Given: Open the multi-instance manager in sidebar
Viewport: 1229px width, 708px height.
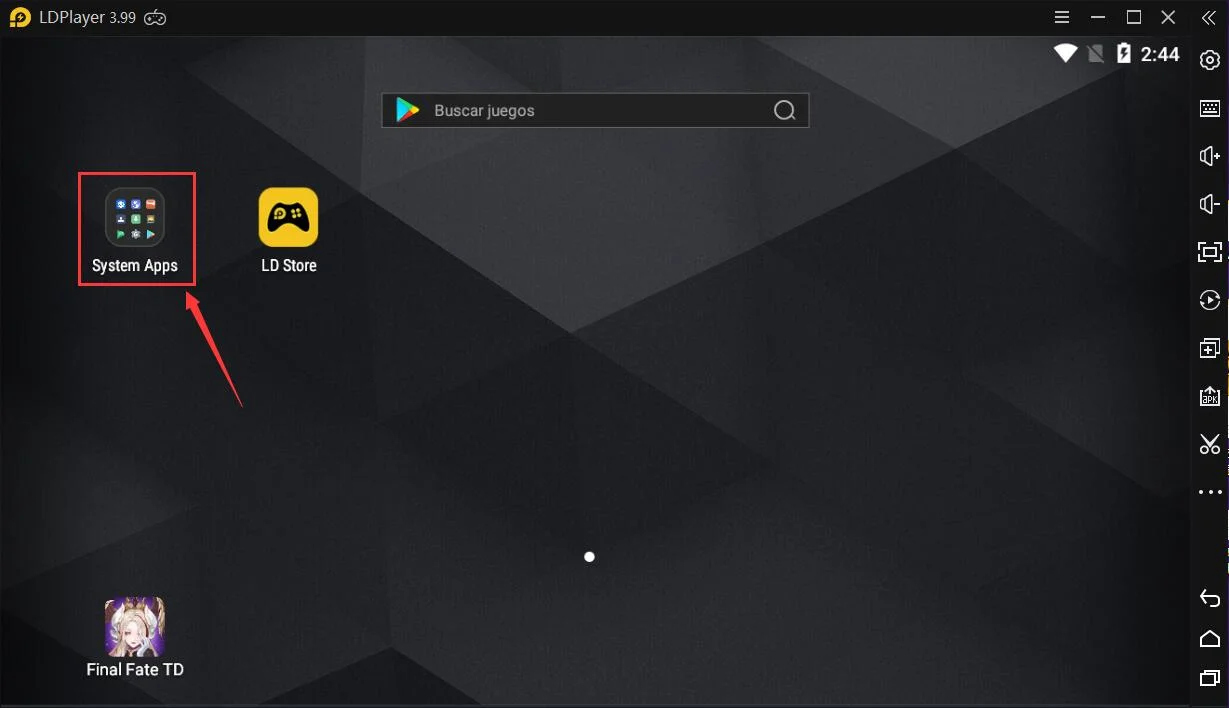Looking at the screenshot, I should click(x=1210, y=348).
